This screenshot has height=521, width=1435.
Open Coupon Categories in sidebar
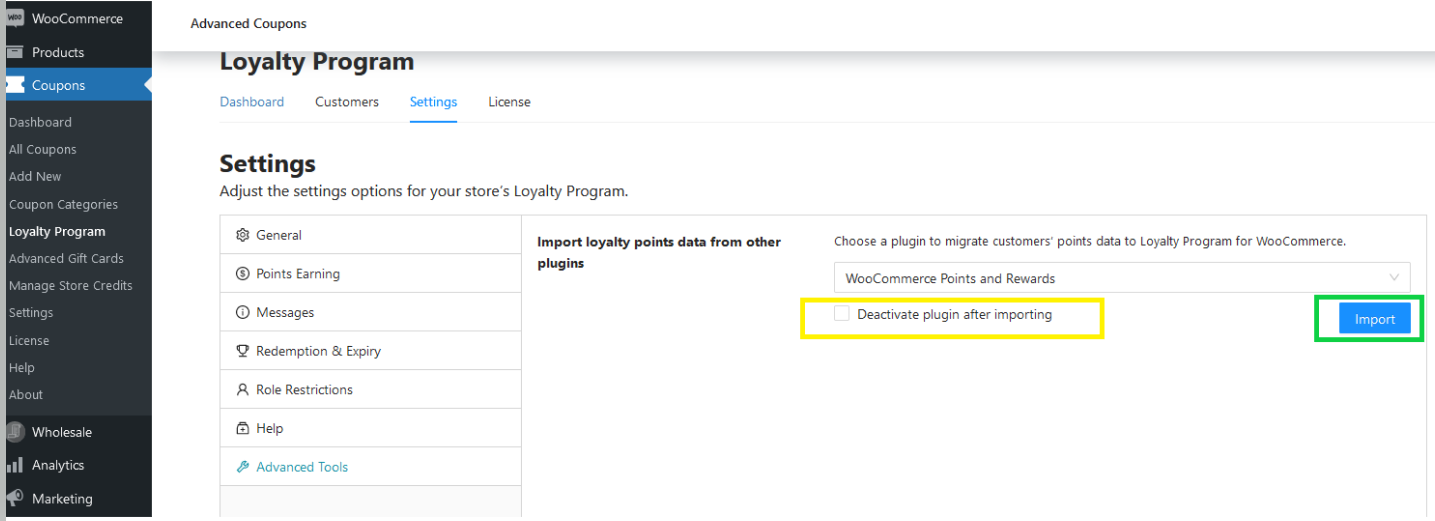pyautogui.click(x=63, y=204)
